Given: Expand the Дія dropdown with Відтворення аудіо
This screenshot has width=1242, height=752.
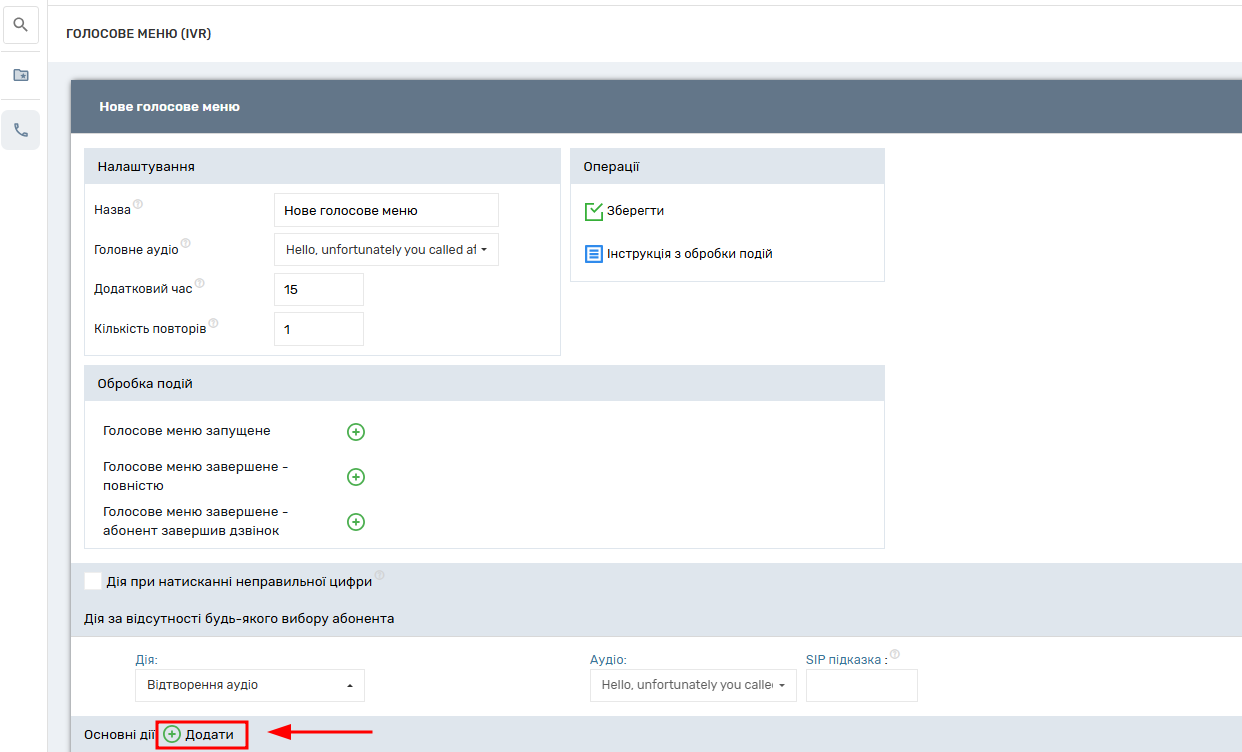Looking at the screenshot, I should tap(249, 685).
